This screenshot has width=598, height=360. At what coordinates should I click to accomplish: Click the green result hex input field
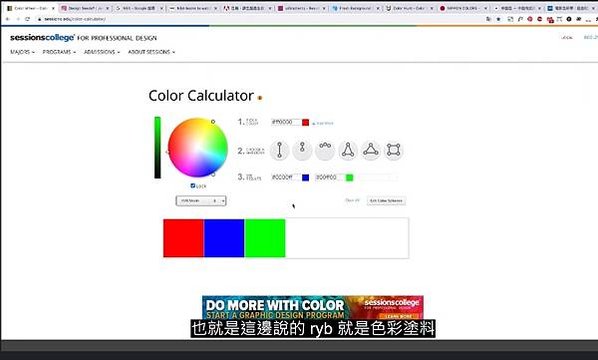pos(329,177)
